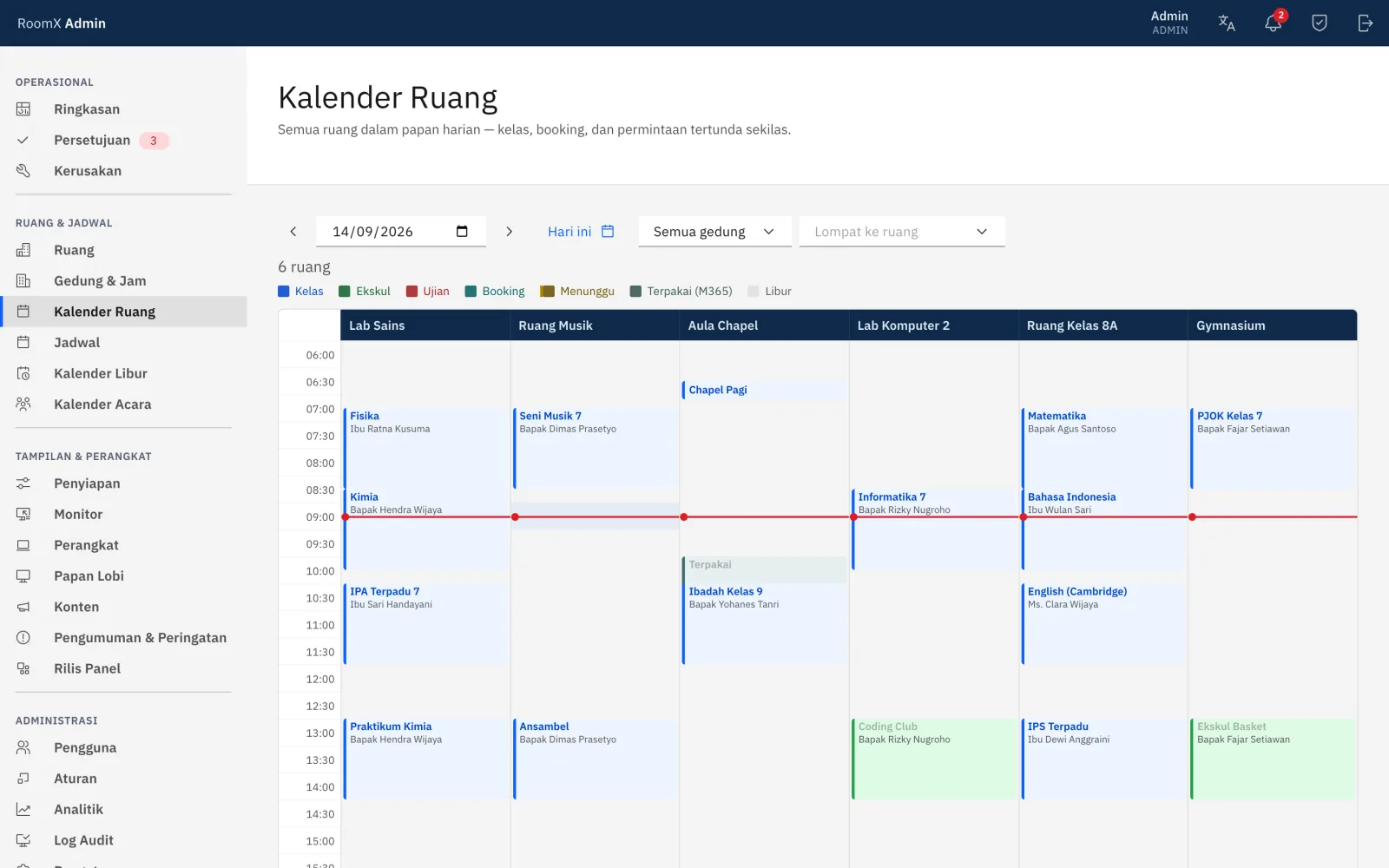Open the Ibadah Kelas 9 block
This screenshot has width=1389, height=868.
click(x=764, y=624)
